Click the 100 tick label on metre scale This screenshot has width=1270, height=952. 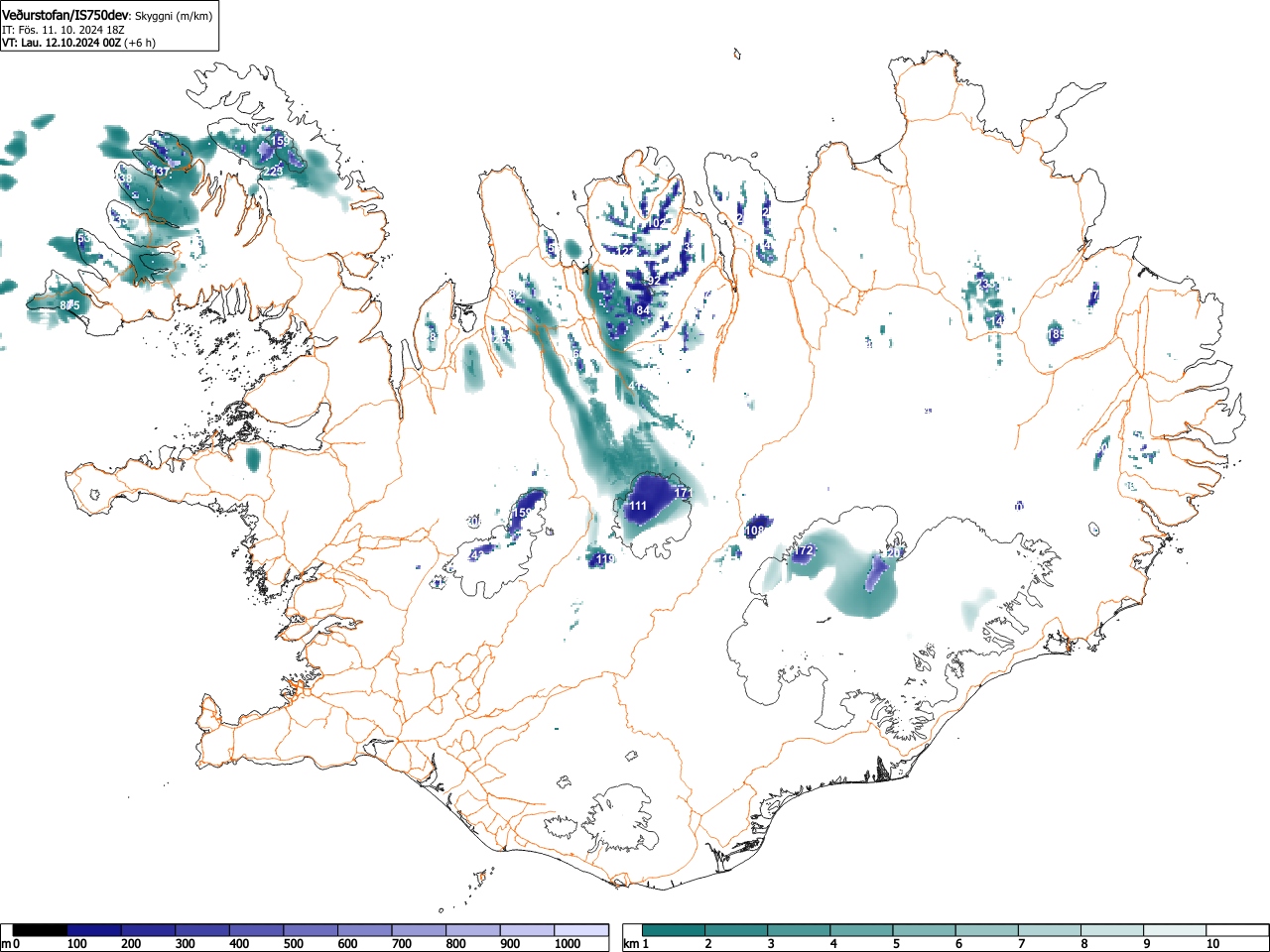point(76,944)
